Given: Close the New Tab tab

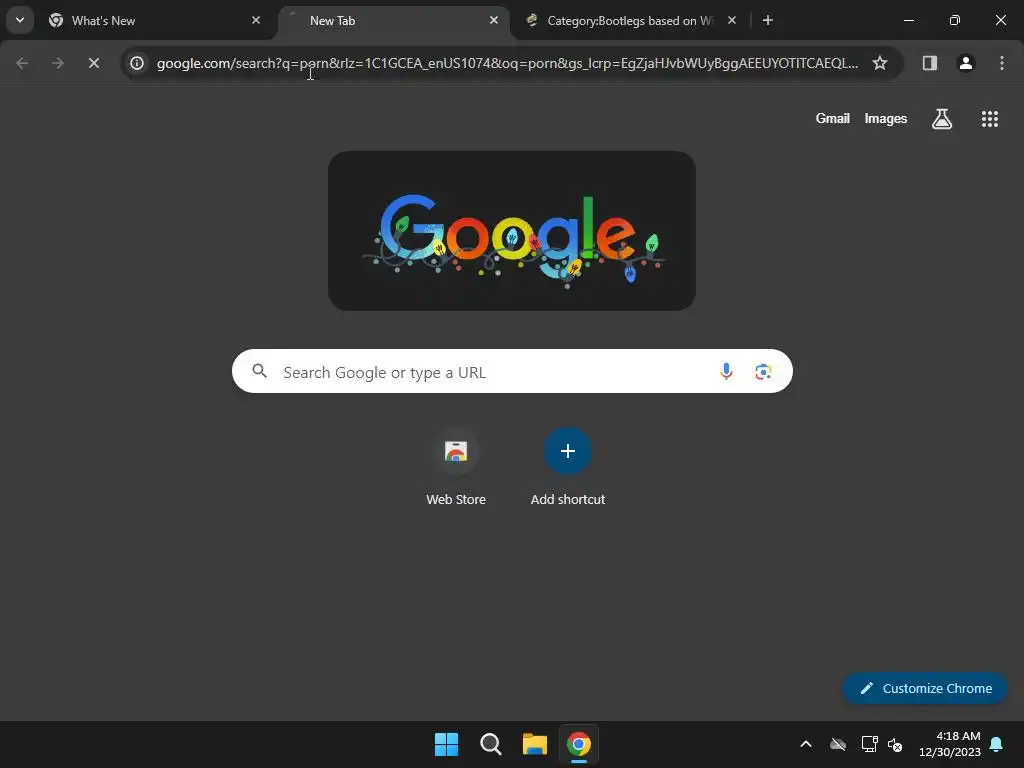Looking at the screenshot, I should (494, 21).
